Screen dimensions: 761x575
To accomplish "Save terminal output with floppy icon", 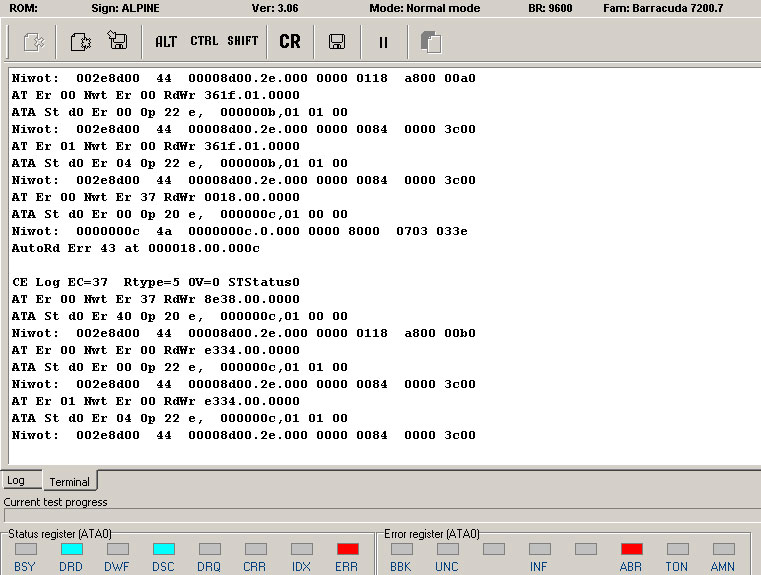I will pyautogui.click(x=337, y=42).
